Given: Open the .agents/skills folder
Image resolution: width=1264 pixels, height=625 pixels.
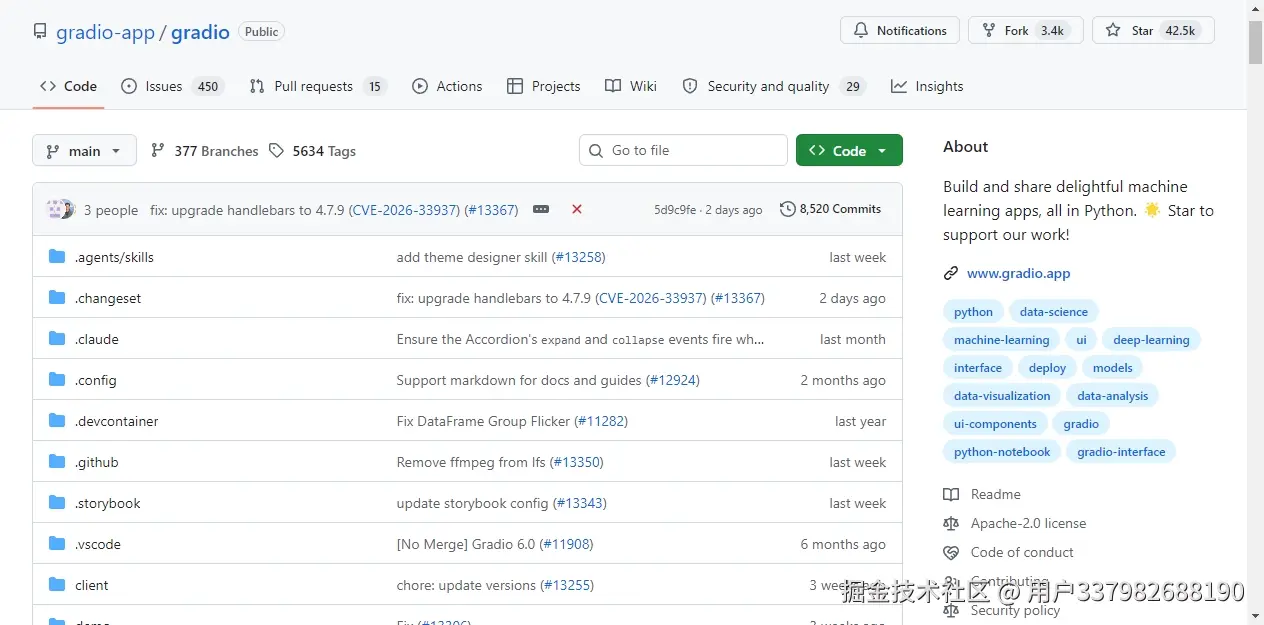Looking at the screenshot, I should [114, 257].
